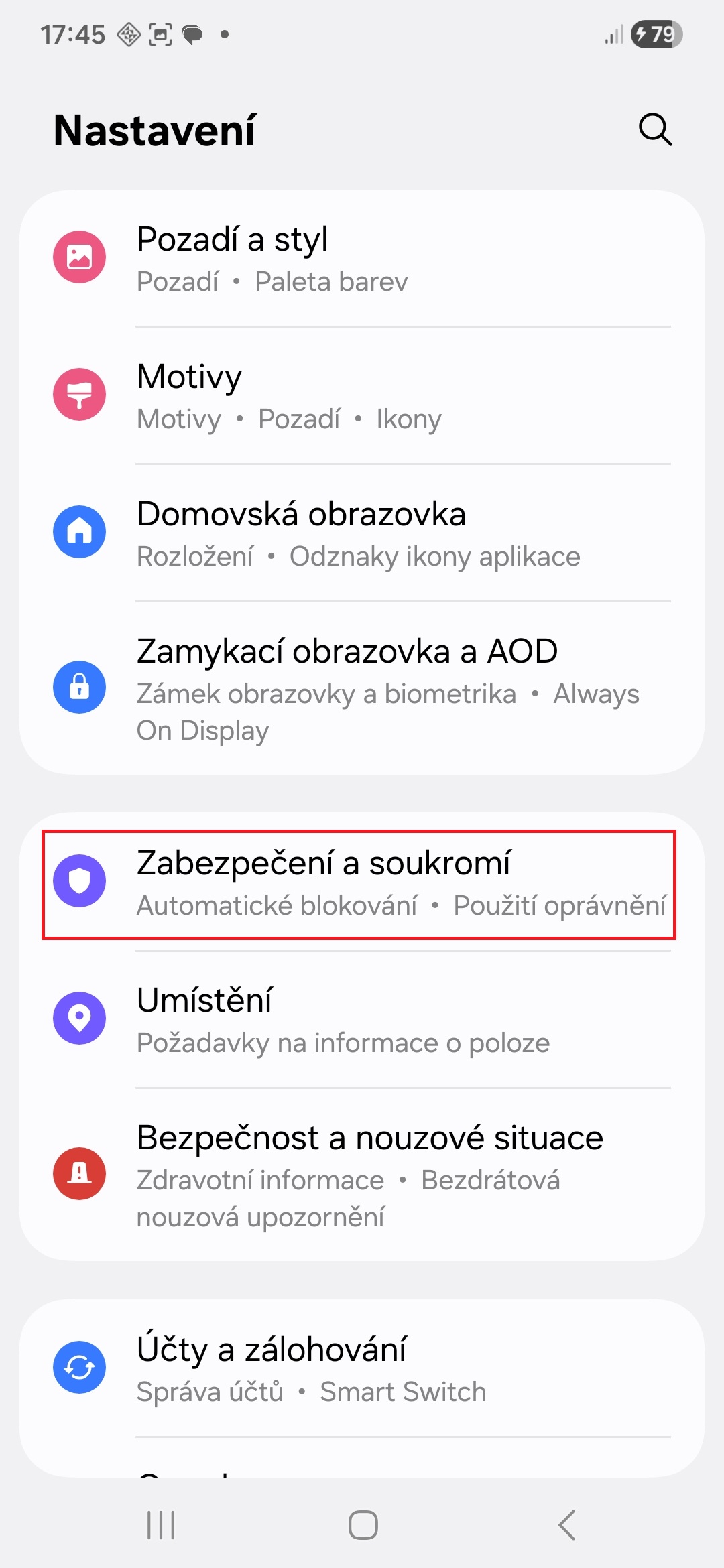The width and height of the screenshot is (724, 1568).
Task: Tap the blue home icon for Domovská obrazovka
Action: [x=79, y=532]
